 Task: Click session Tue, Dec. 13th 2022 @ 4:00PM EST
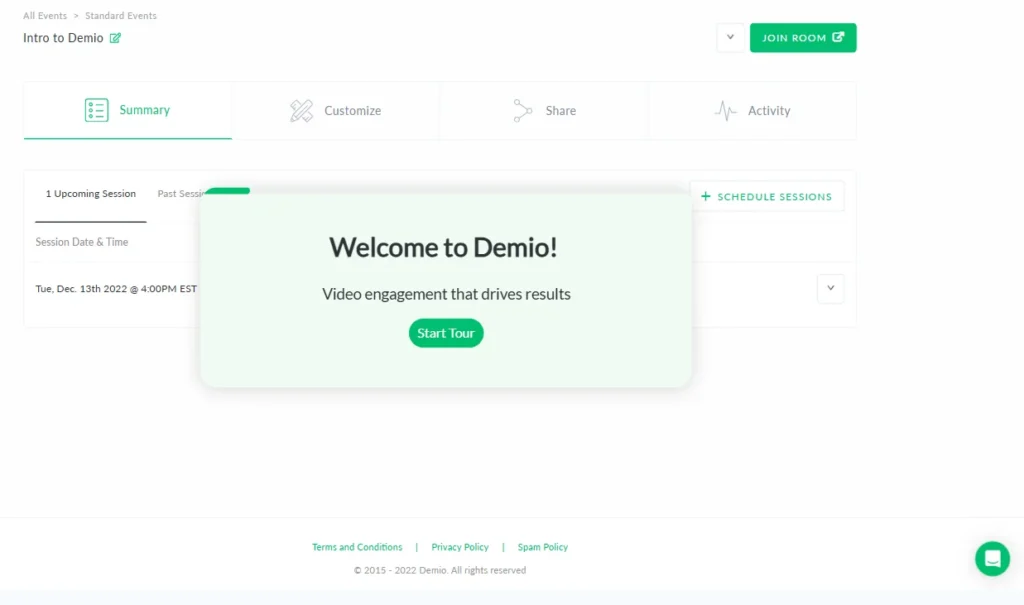[116, 289]
